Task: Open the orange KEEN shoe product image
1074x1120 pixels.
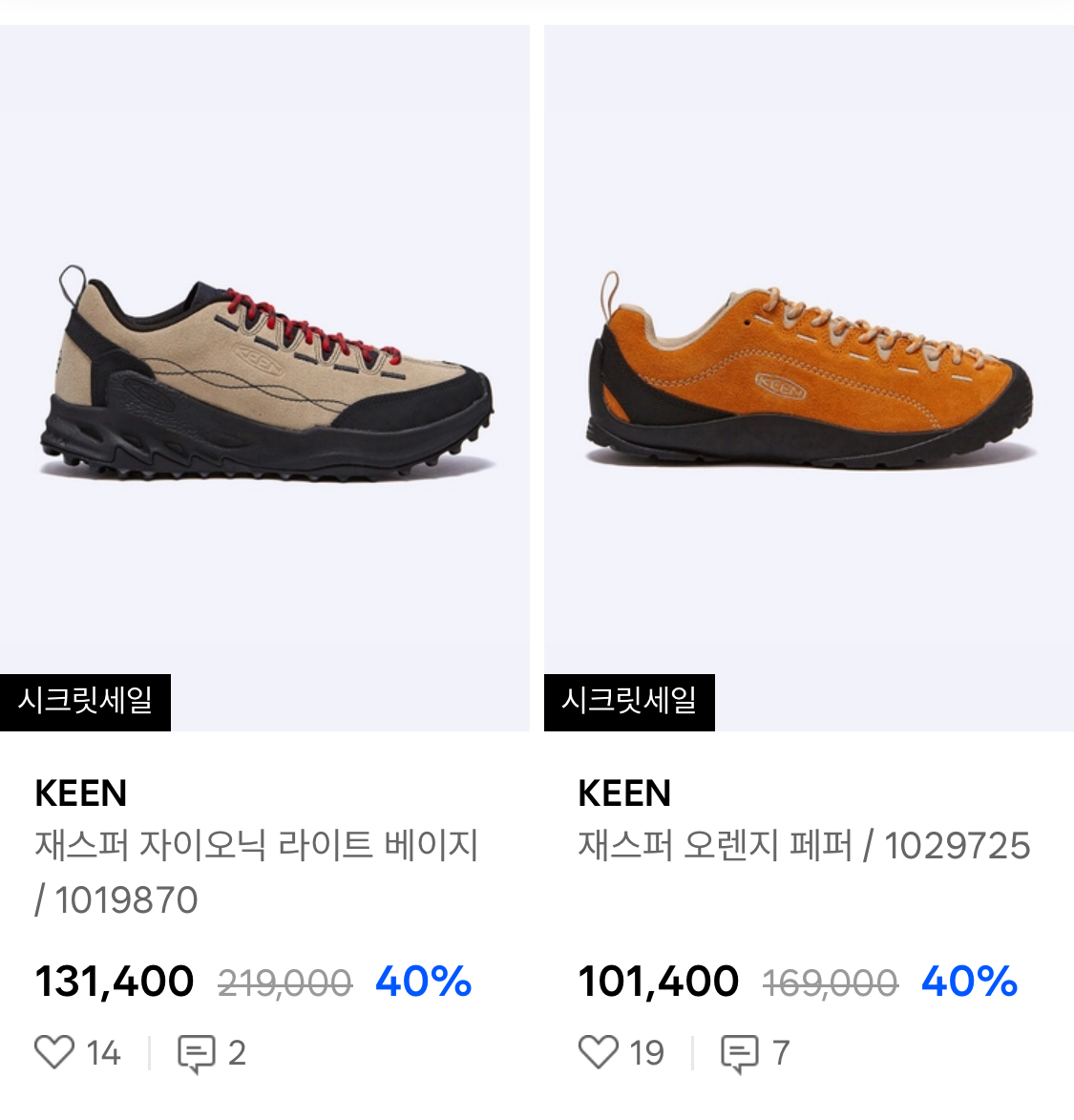Action: point(809,377)
